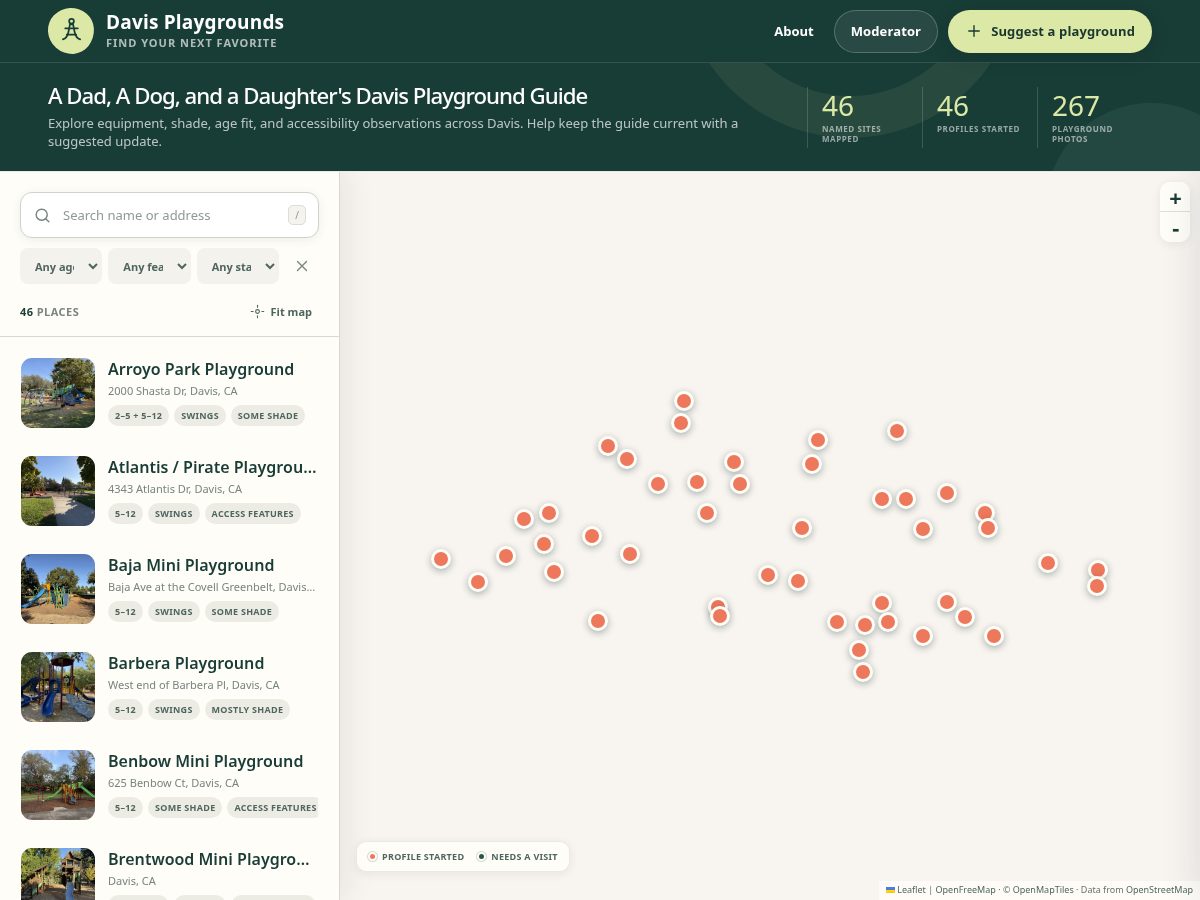Open Arroyo Park Playground thumbnail

58,393
